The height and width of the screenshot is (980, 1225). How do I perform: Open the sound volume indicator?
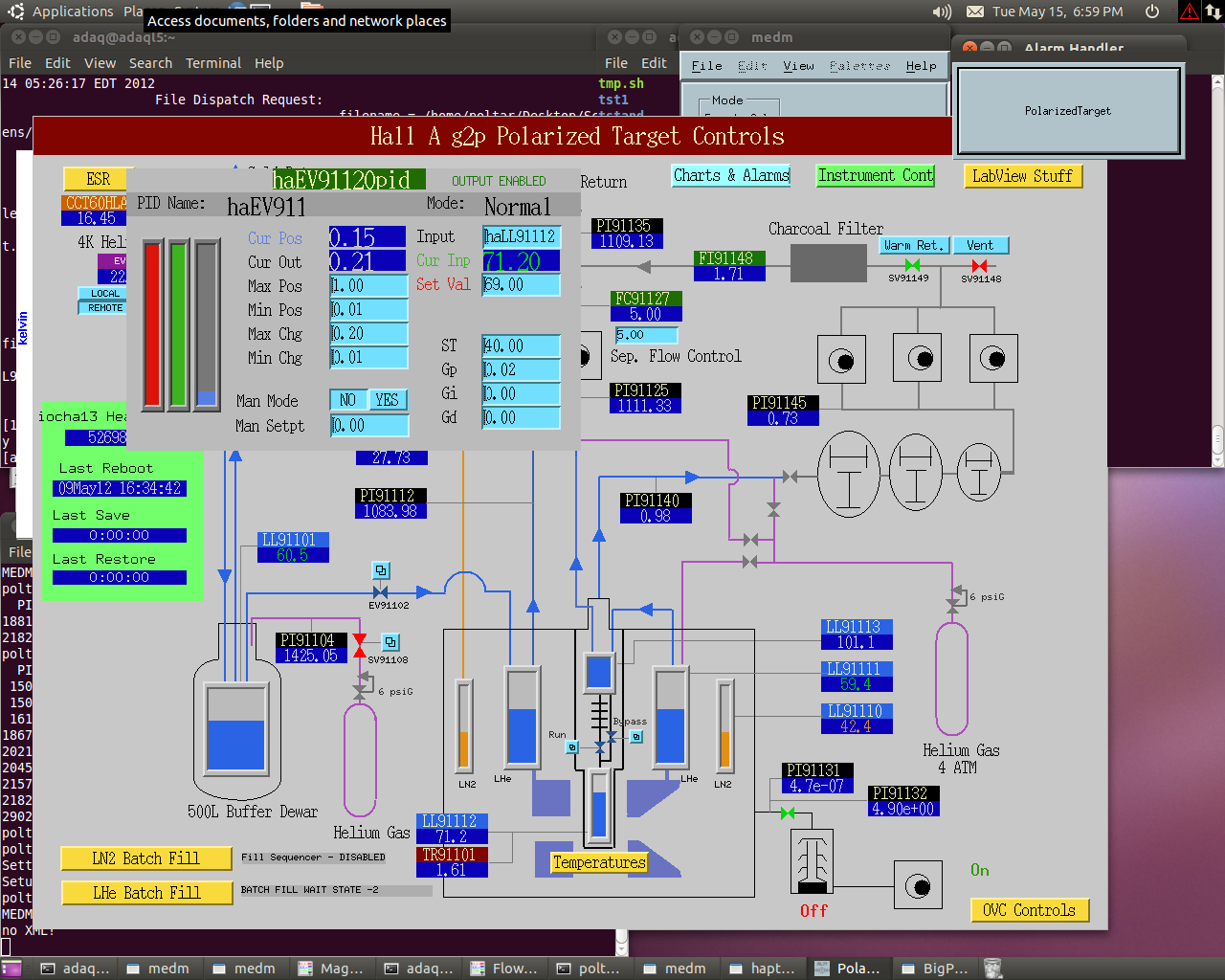942,11
